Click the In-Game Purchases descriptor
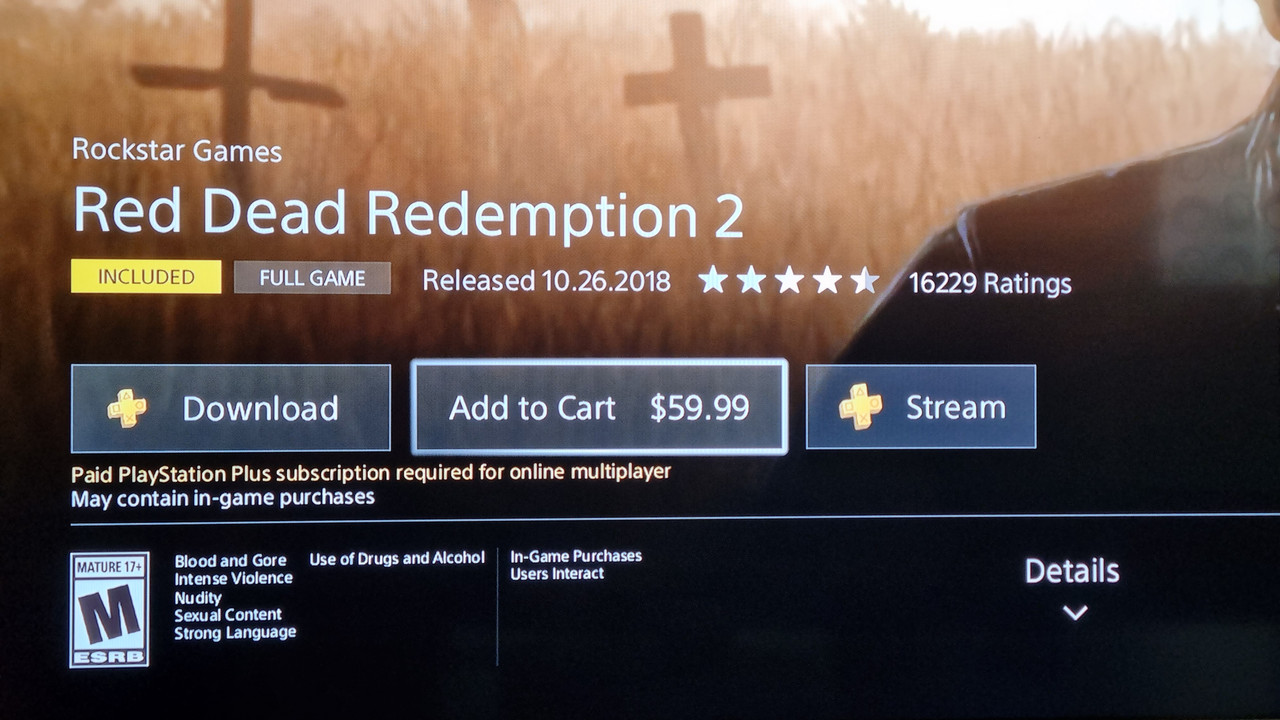 point(576,556)
